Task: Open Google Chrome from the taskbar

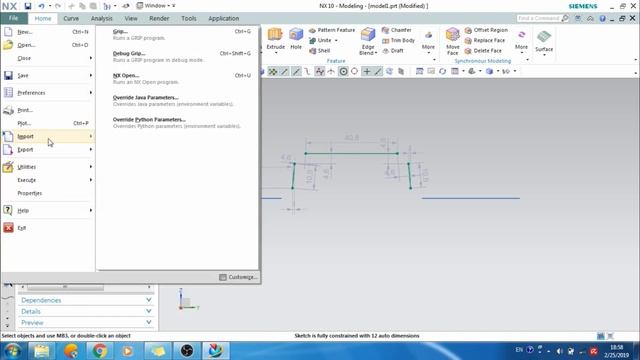Action: click(x=99, y=351)
